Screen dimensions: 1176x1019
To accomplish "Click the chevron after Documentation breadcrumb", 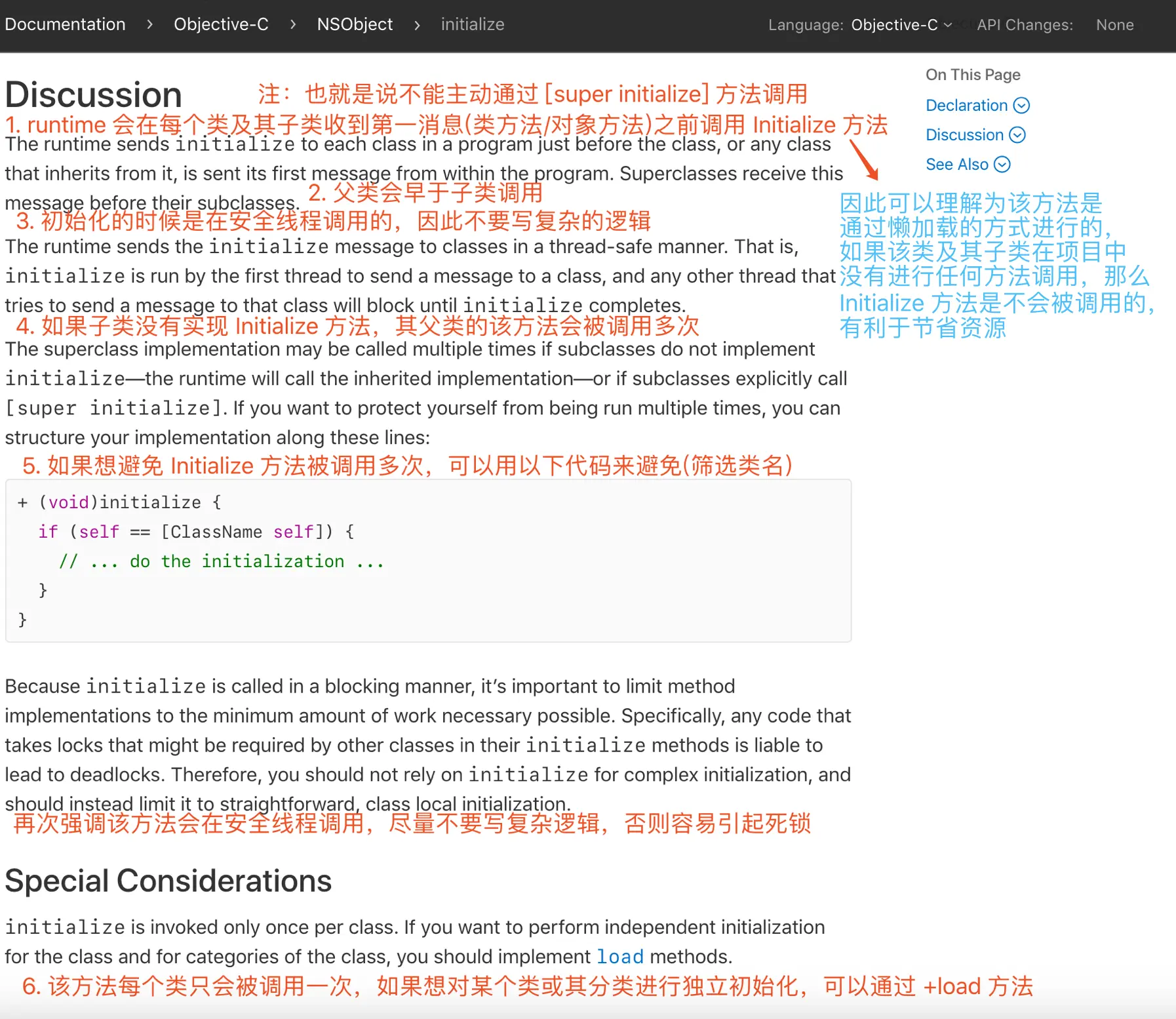I will (149, 24).
